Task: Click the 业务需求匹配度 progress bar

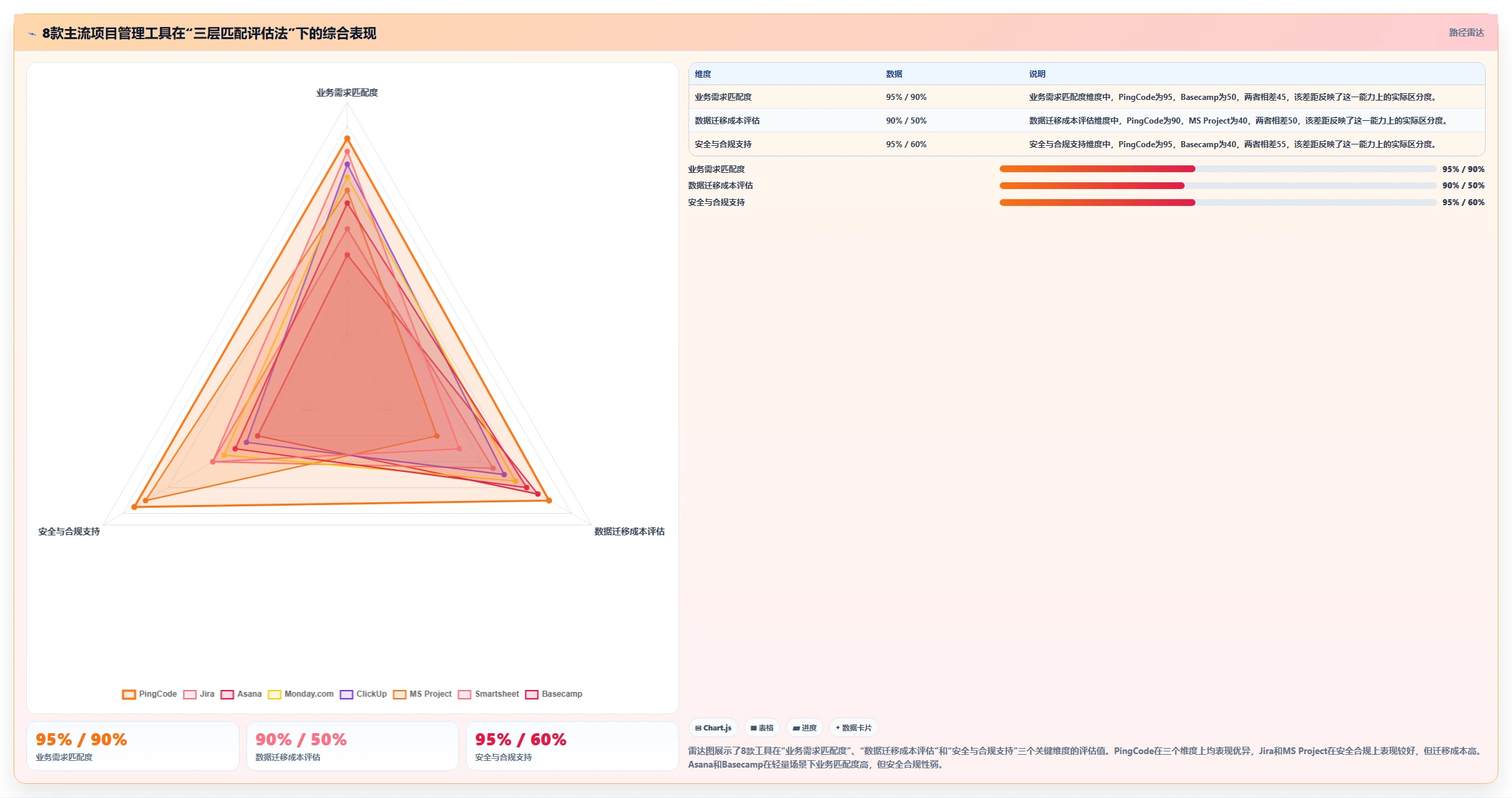Action: 1218,169
